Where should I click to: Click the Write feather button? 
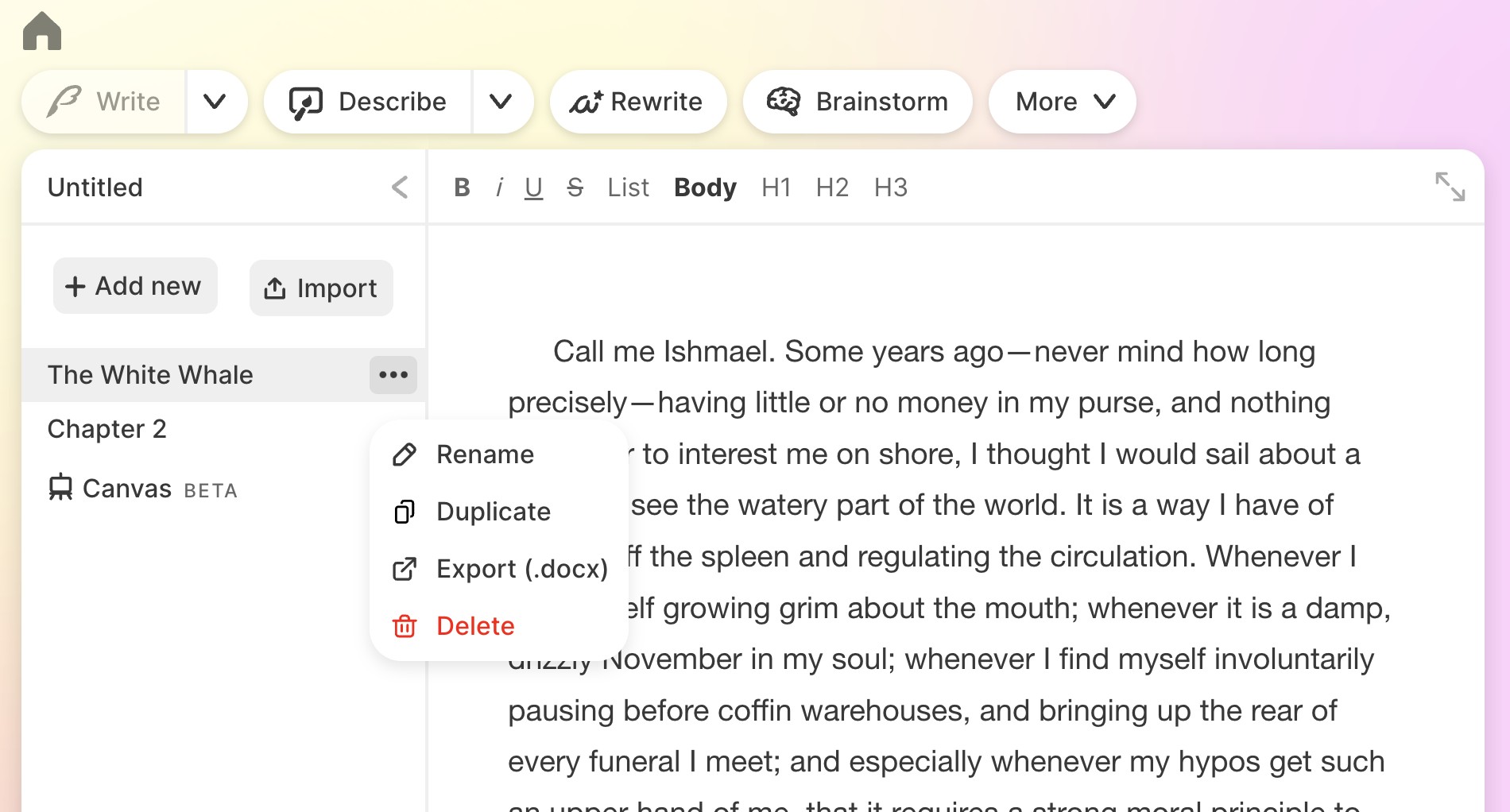coord(105,102)
